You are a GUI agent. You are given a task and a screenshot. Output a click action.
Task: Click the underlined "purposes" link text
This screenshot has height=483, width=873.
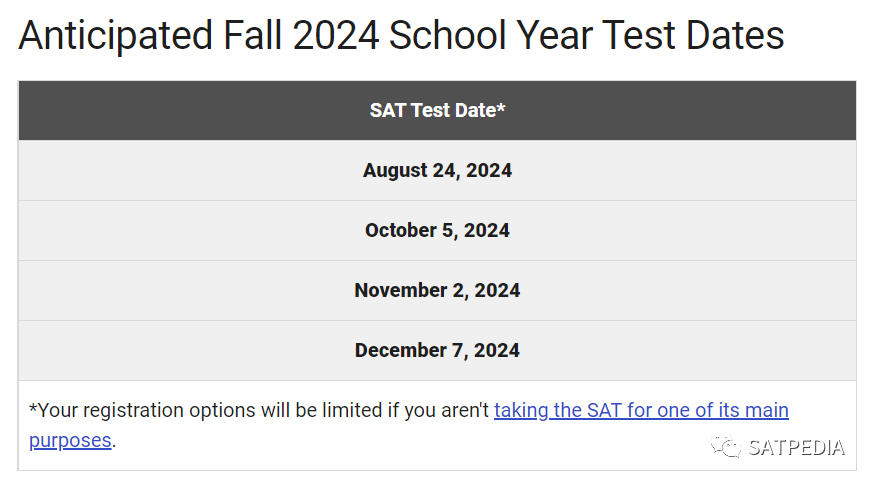click(x=70, y=440)
